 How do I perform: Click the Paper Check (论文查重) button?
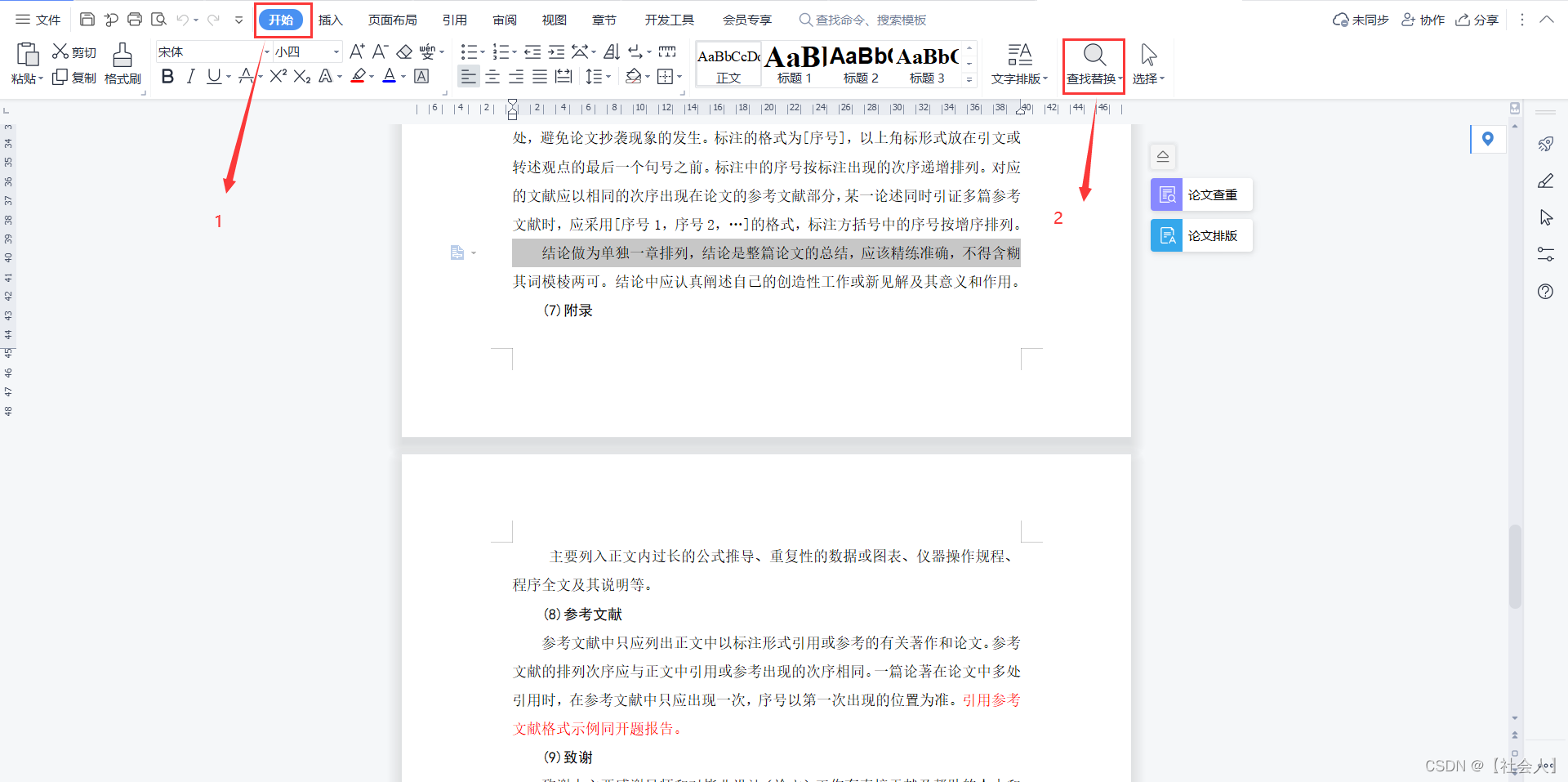(x=1201, y=194)
